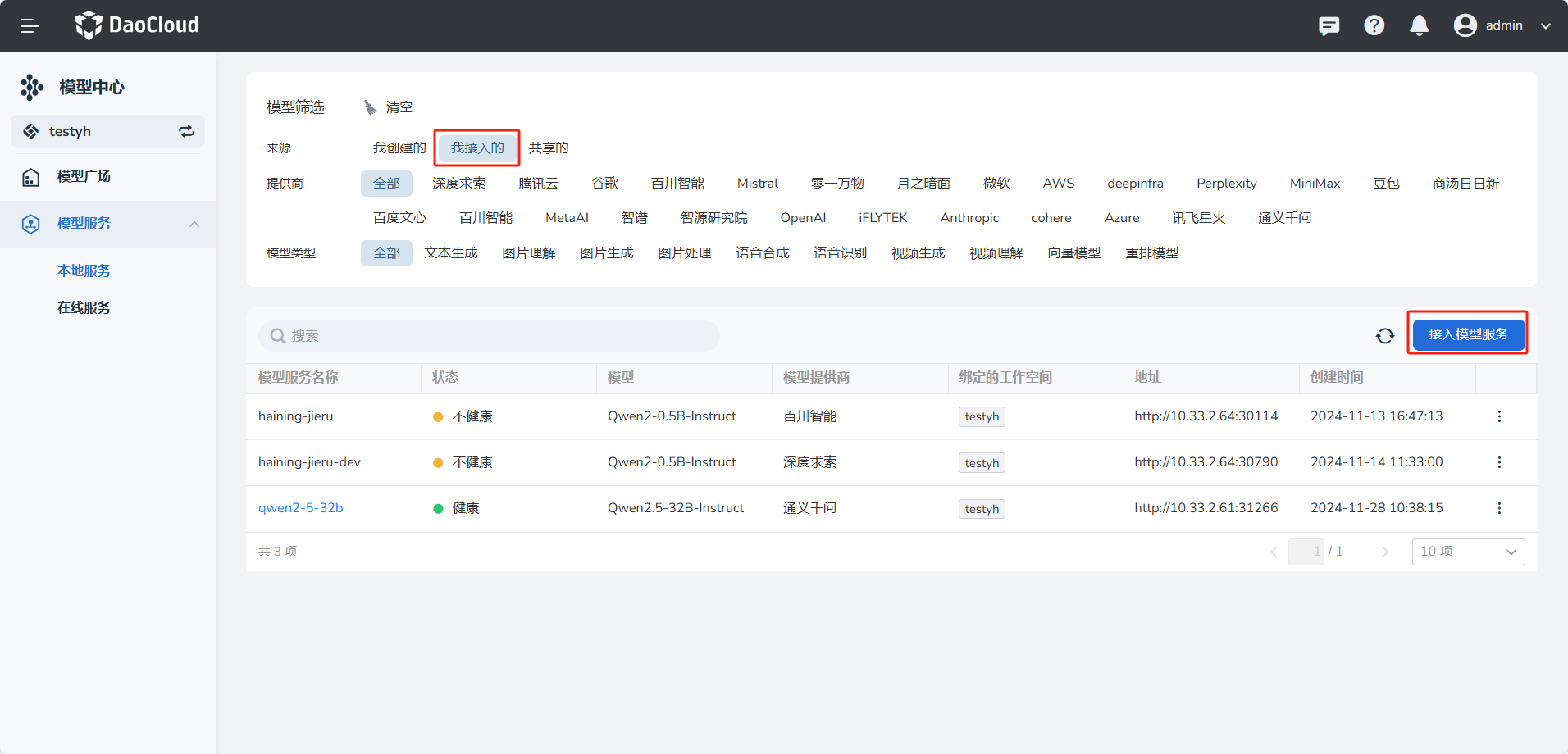This screenshot has height=754, width=1568.
Task: Filter provider by Anthropic
Action: click(969, 218)
